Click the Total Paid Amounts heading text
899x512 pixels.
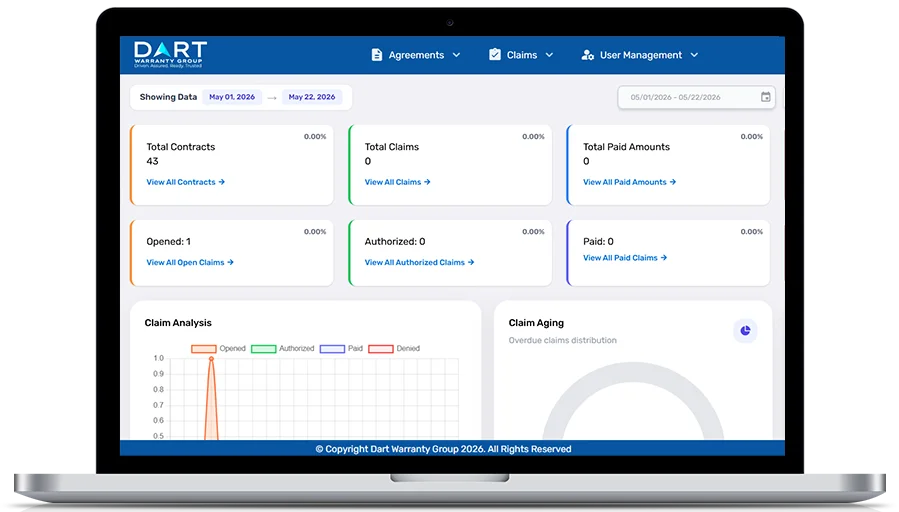click(626, 147)
